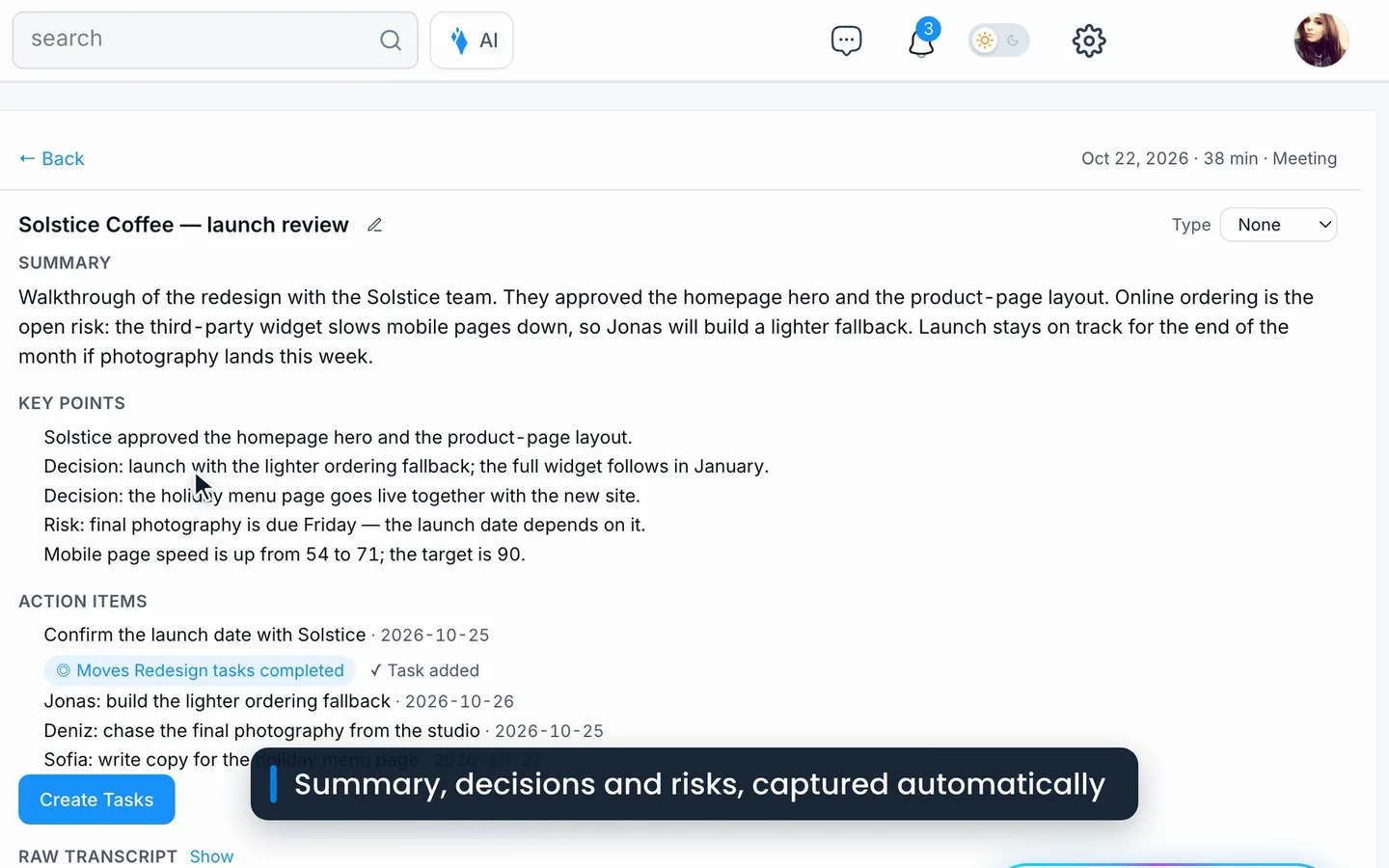1389x868 pixels.
Task: Click the 'Oct 22, 2026 · 38 min · Meeting' info
Action: pyautogui.click(x=1209, y=158)
